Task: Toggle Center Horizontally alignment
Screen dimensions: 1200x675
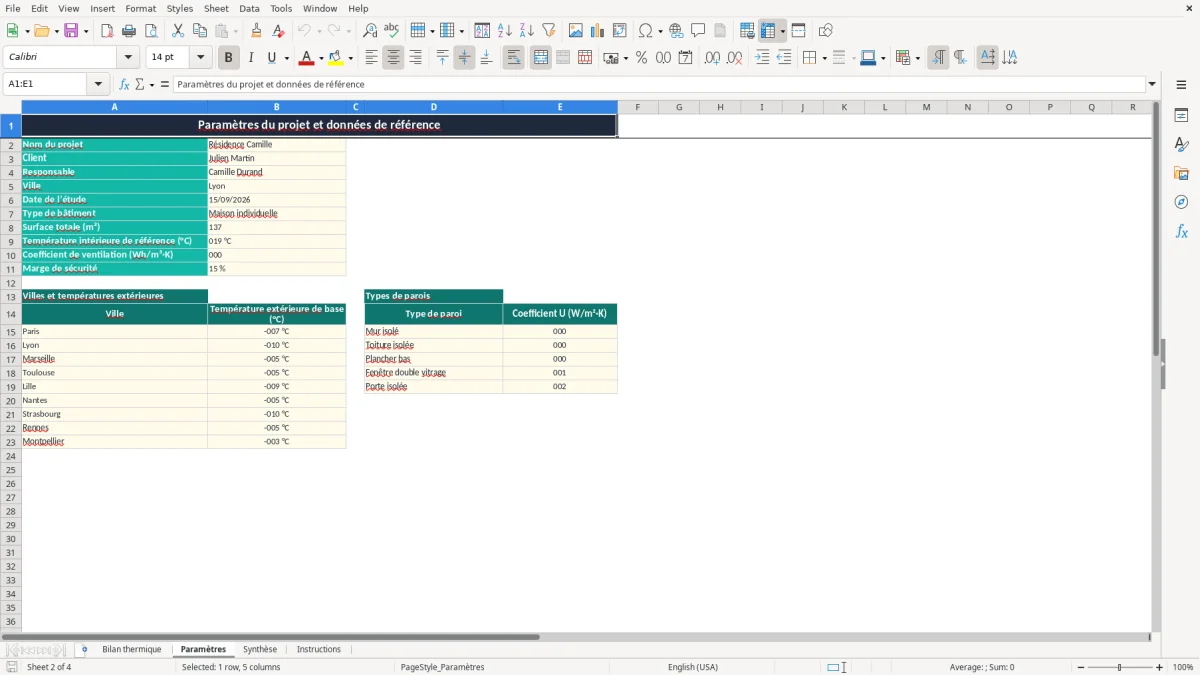Action: point(393,58)
